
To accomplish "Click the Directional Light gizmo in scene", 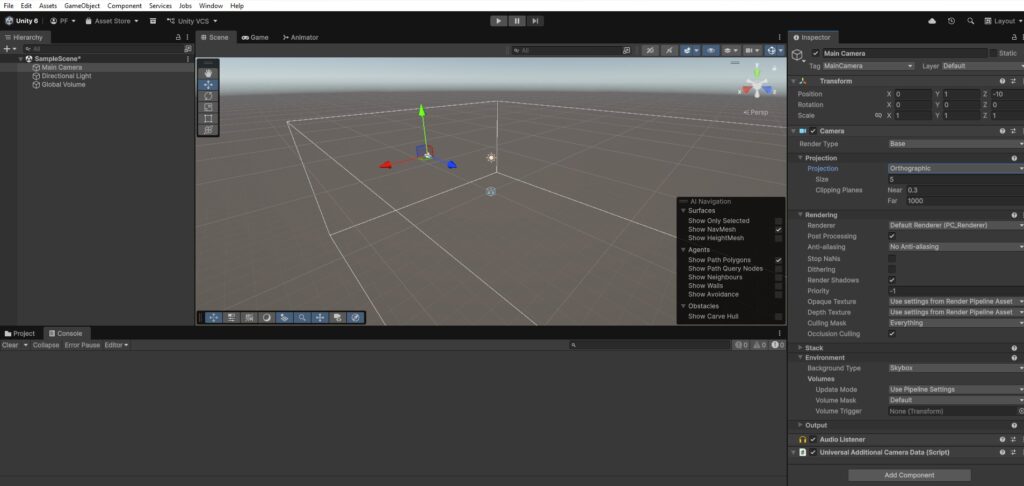I will click(x=491, y=157).
